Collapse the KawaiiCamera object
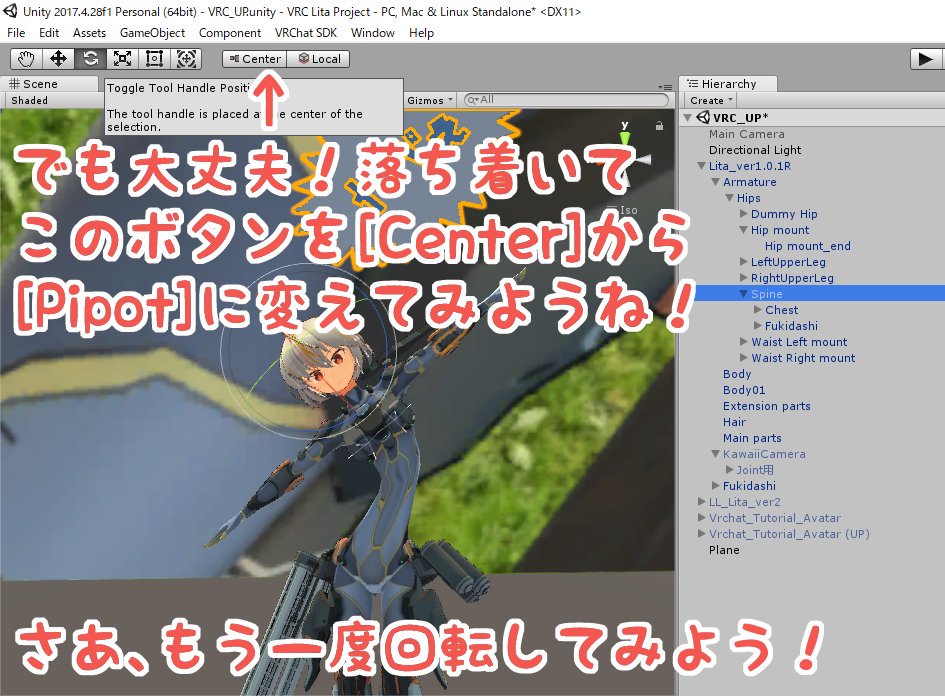This screenshot has width=945, height=696. tap(715, 454)
